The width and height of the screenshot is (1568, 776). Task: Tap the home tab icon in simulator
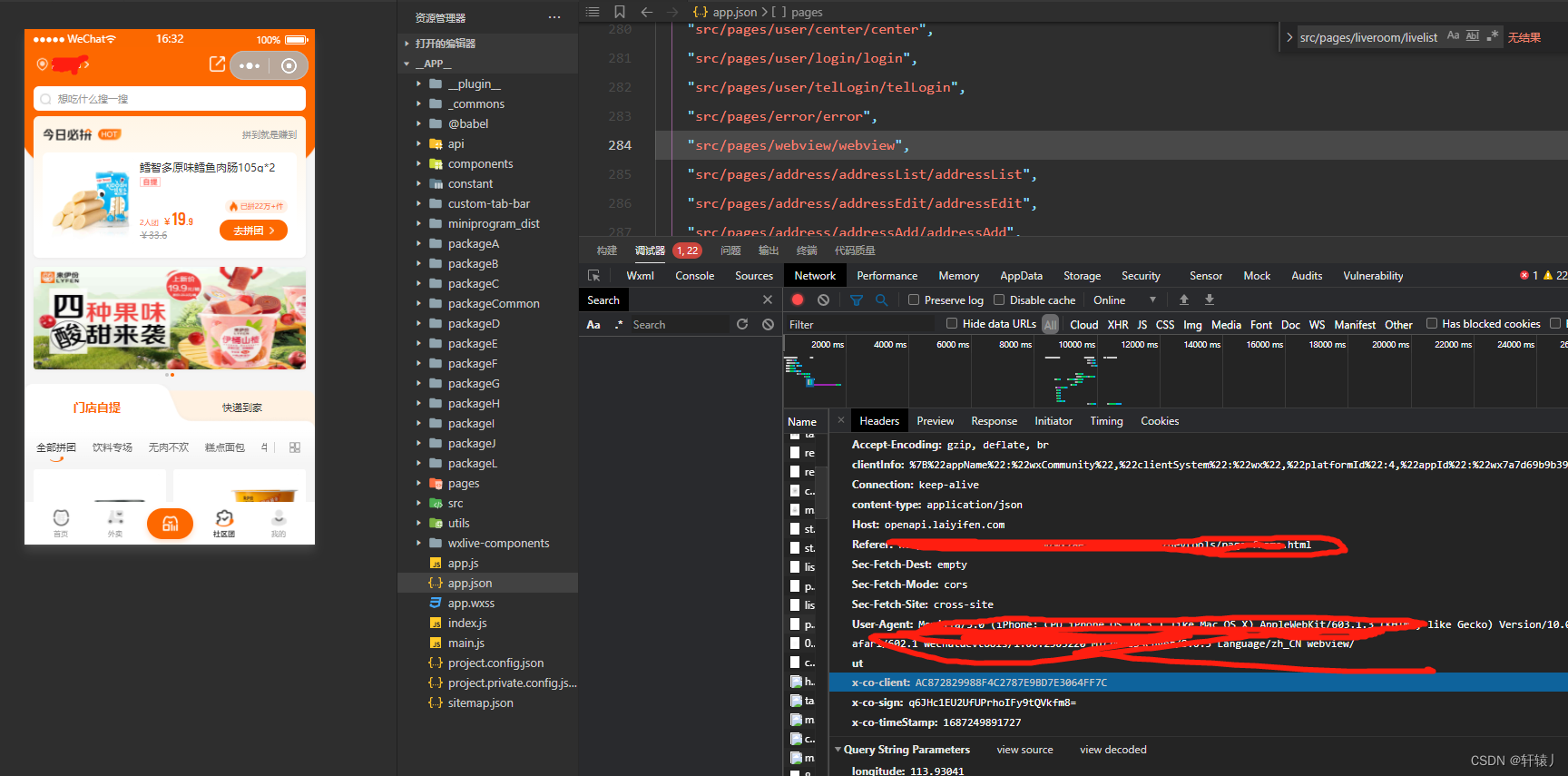point(61,523)
